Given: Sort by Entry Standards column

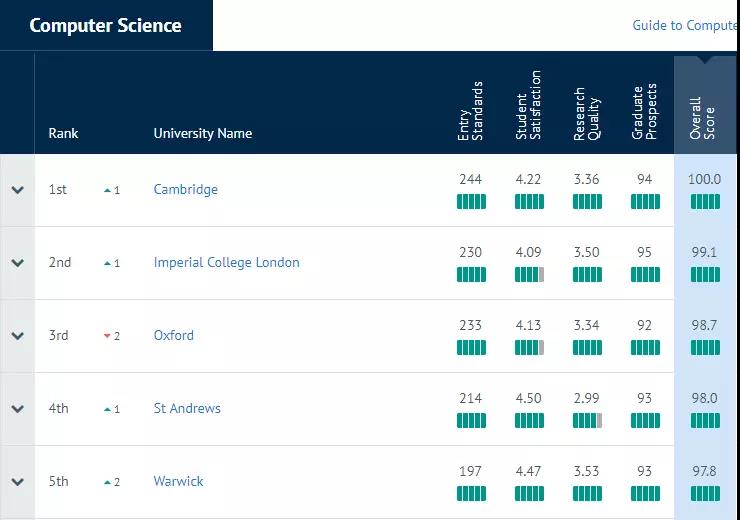Looking at the screenshot, I should coord(471,111).
